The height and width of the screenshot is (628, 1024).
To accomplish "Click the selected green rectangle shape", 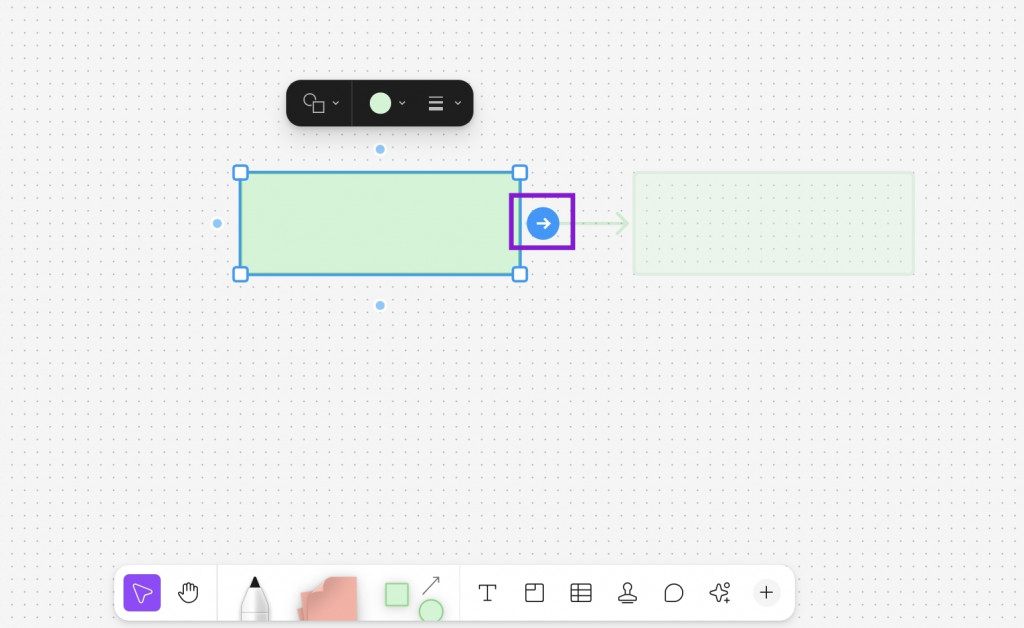I will (x=380, y=223).
